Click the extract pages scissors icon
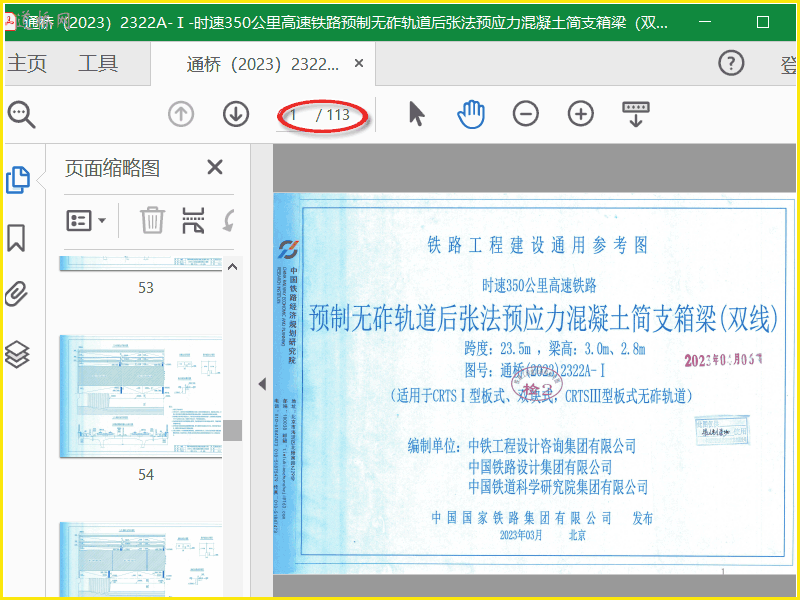The height and width of the screenshot is (600, 800). point(193,220)
